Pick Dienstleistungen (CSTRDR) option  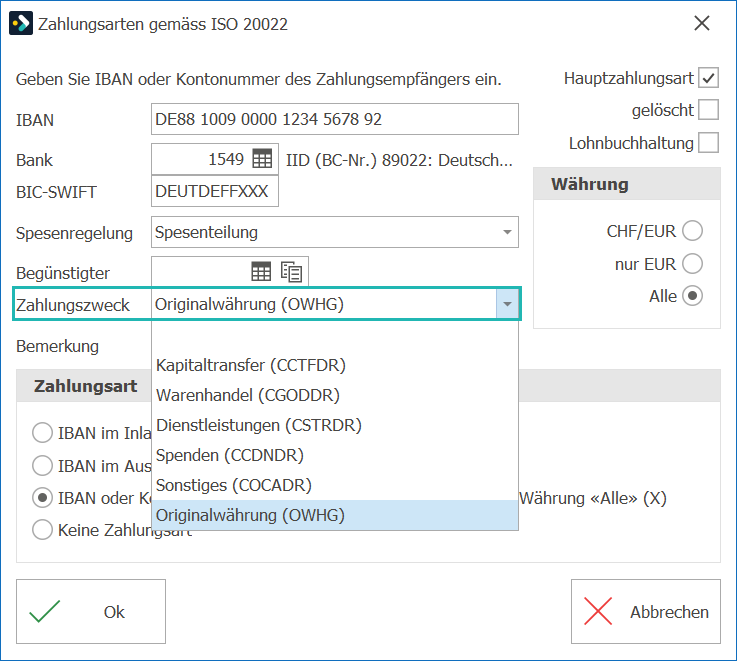point(335,425)
